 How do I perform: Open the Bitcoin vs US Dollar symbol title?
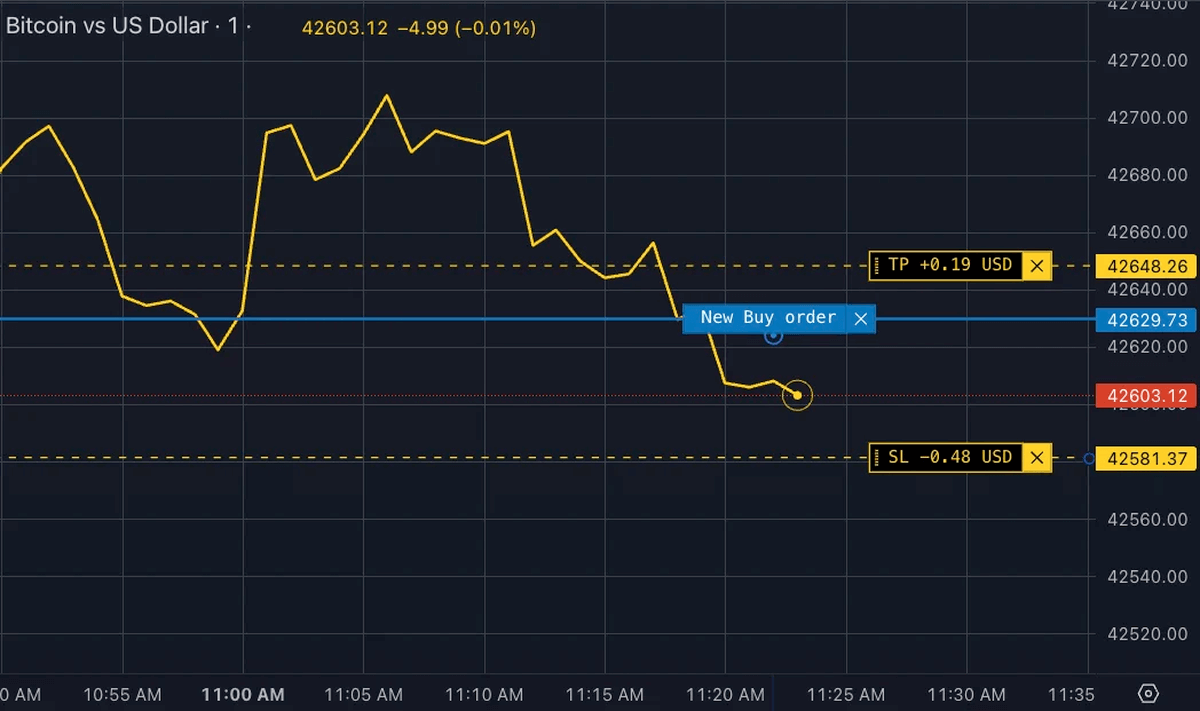[107, 27]
